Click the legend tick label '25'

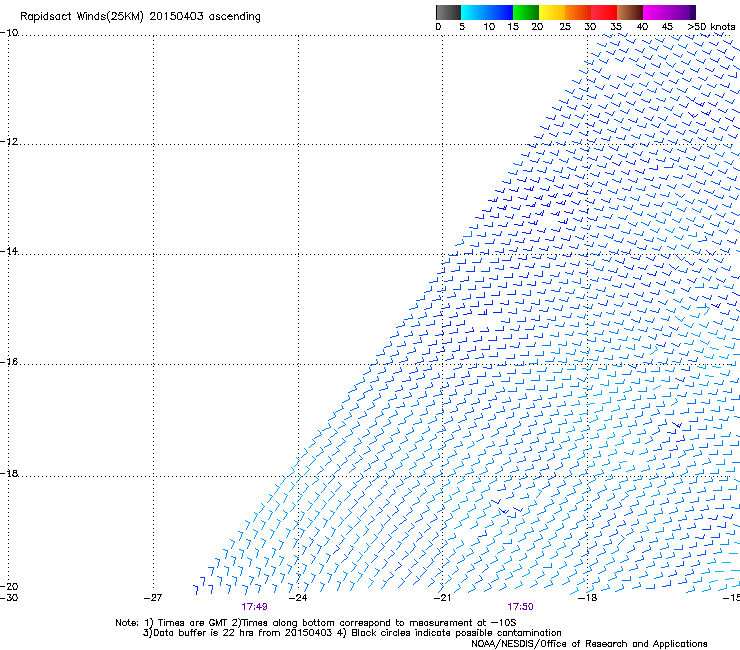[565, 27]
